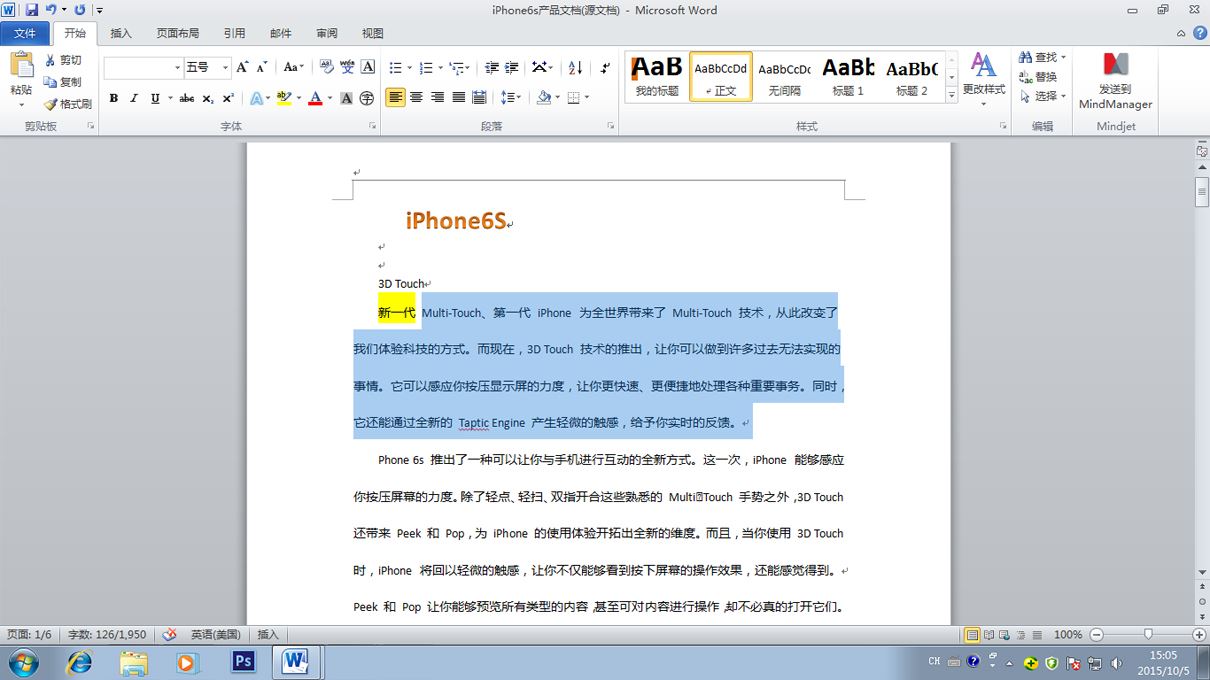Show paragraph marks icon
1210x680 pixels.
[x=606, y=67]
